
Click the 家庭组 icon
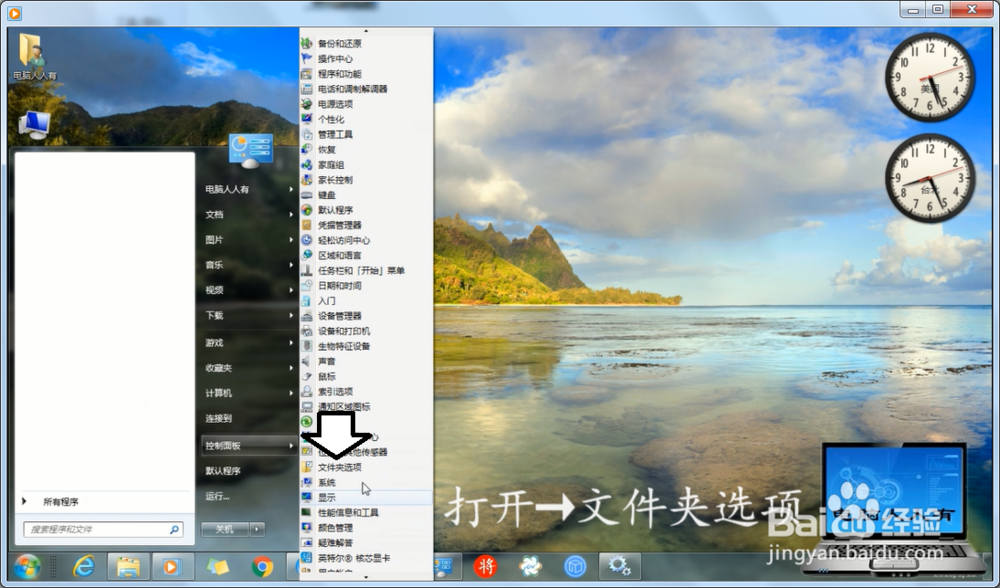point(307,165)
